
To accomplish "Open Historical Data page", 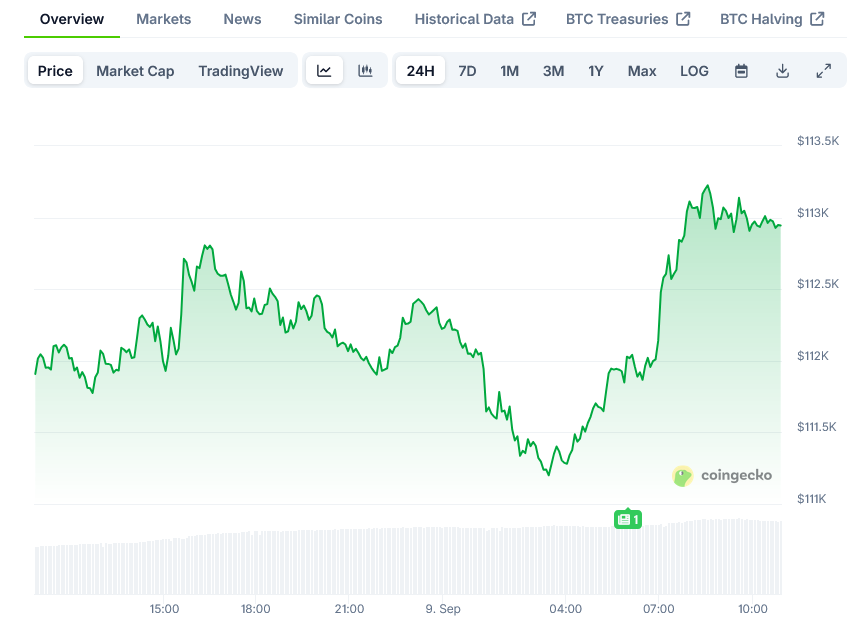I will 475,19.
